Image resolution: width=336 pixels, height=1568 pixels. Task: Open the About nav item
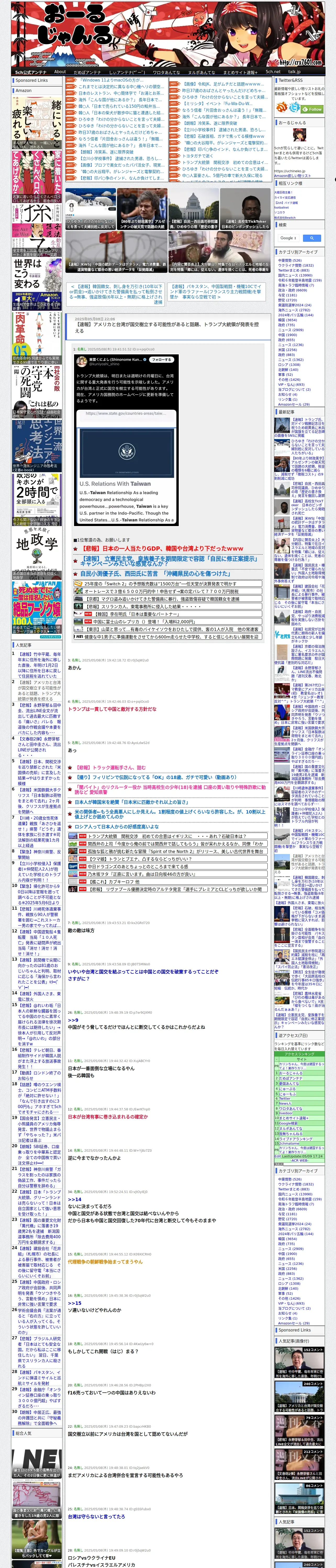click(60, 72)
